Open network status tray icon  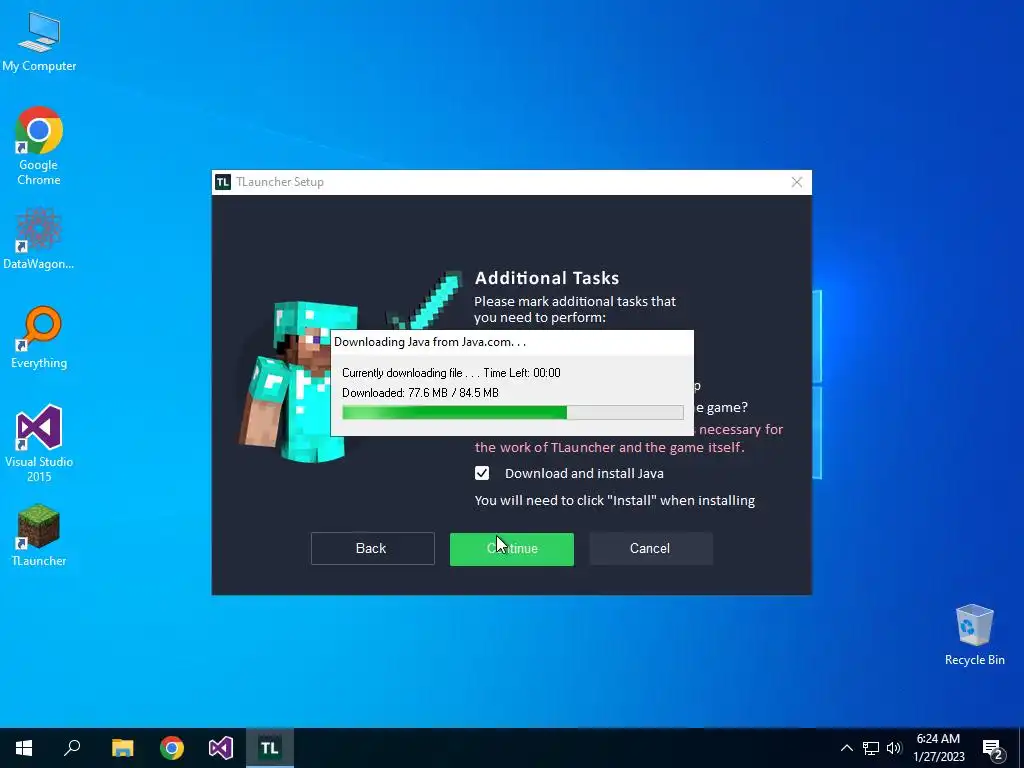click(871, 748)
